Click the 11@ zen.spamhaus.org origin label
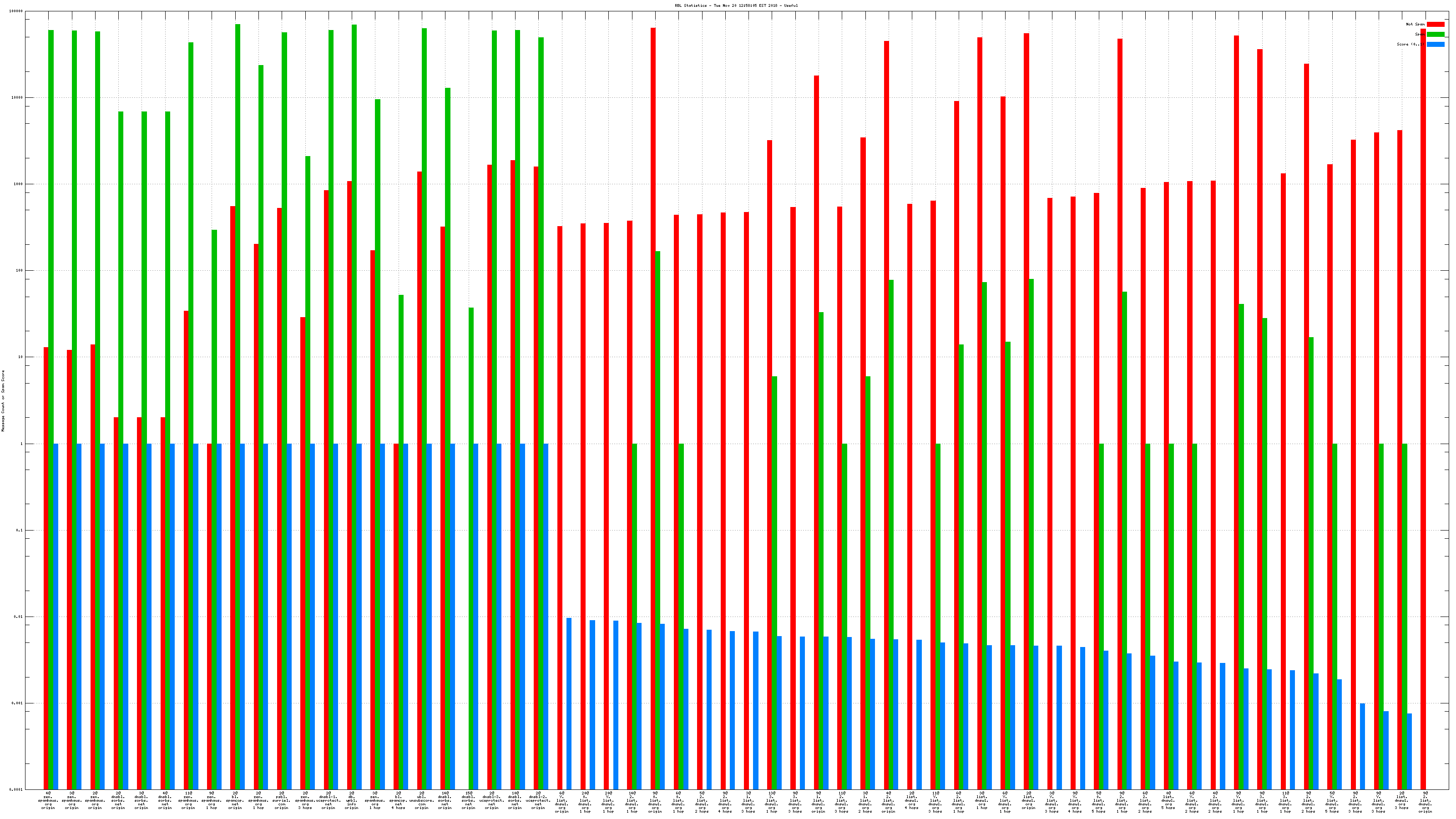 pos(188,800)
